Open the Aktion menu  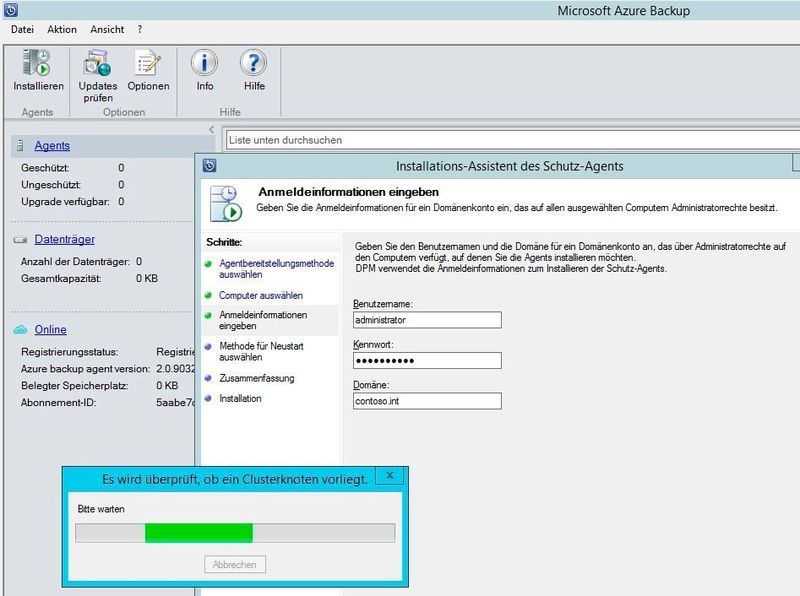[62, 30]
